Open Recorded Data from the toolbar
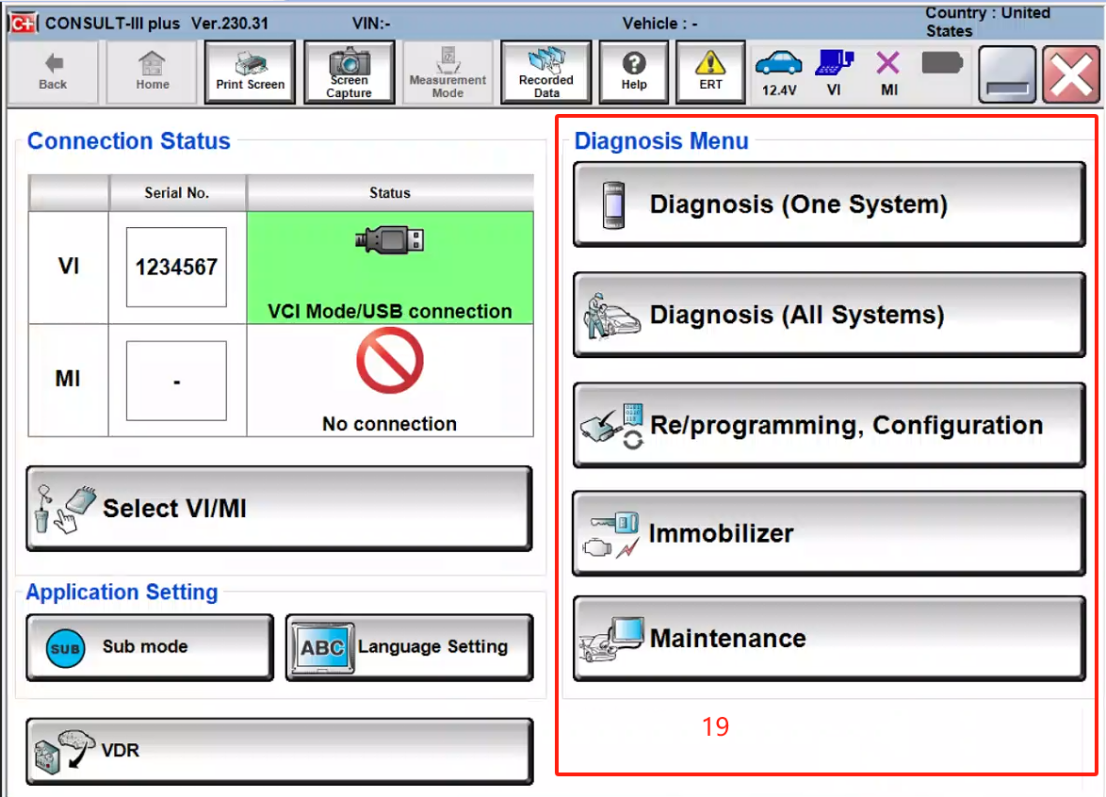 (x=546, y=72)
